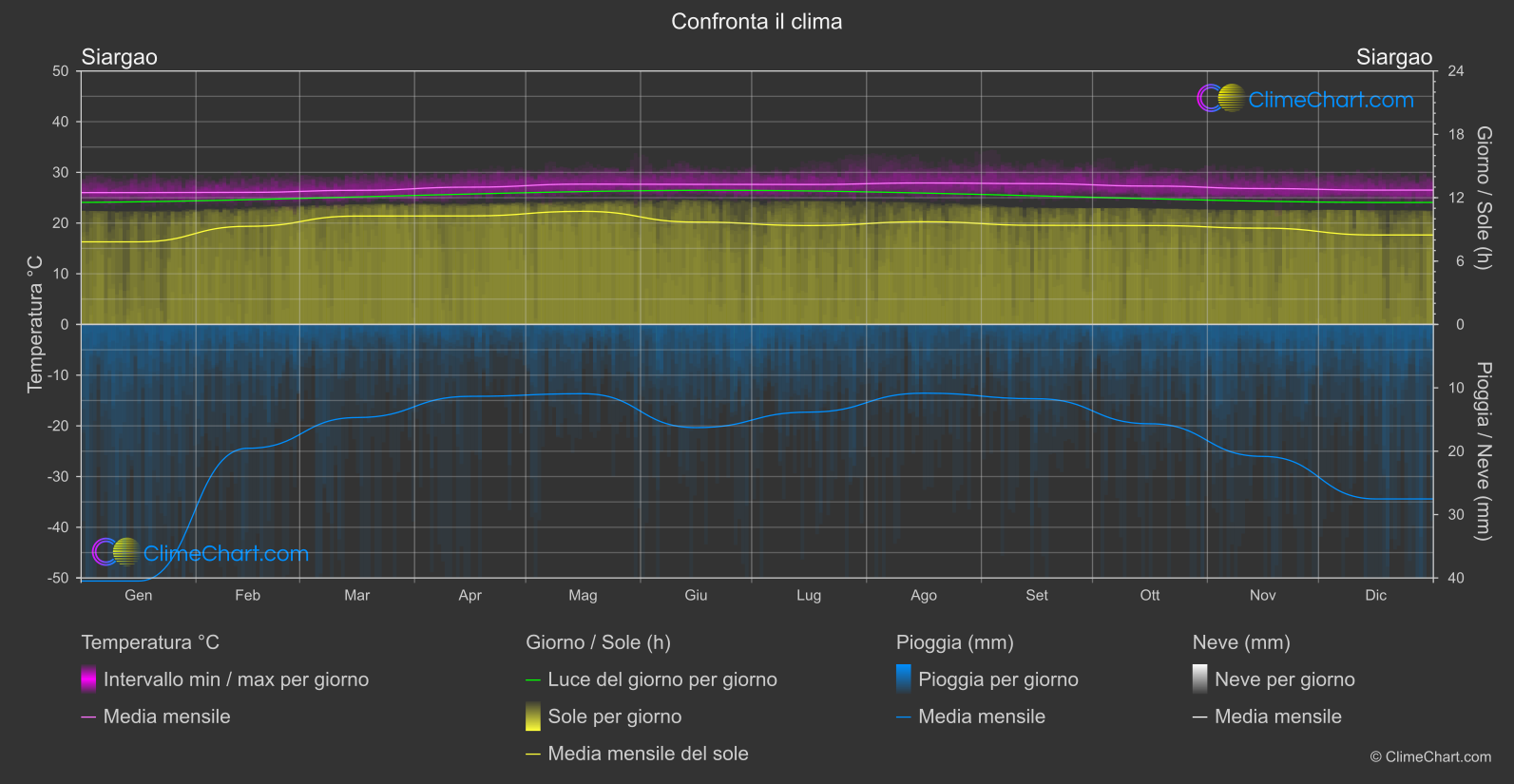Click the right axis title 'Giorno / Sole (h)'
Image resolution: width=1514 pixels, height=784 pixels.
point(1483,198)
